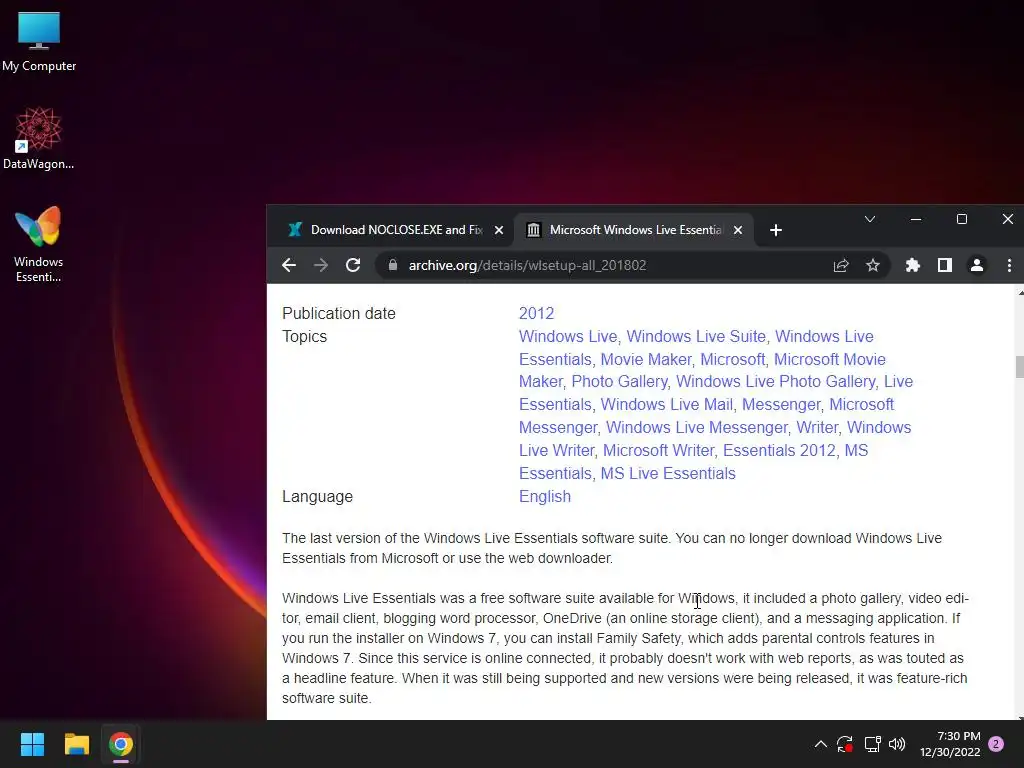
Task: Open the Windows Live Messenger topic link
Action: 697,427
